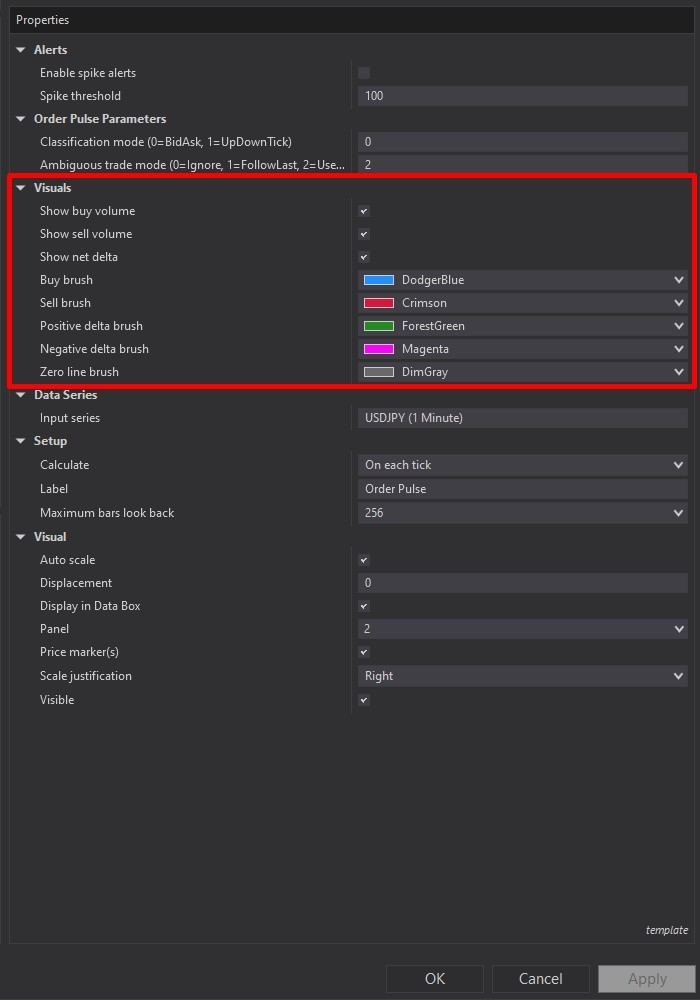Disable the Auto scale checkbox

click(x=364, y=560)
